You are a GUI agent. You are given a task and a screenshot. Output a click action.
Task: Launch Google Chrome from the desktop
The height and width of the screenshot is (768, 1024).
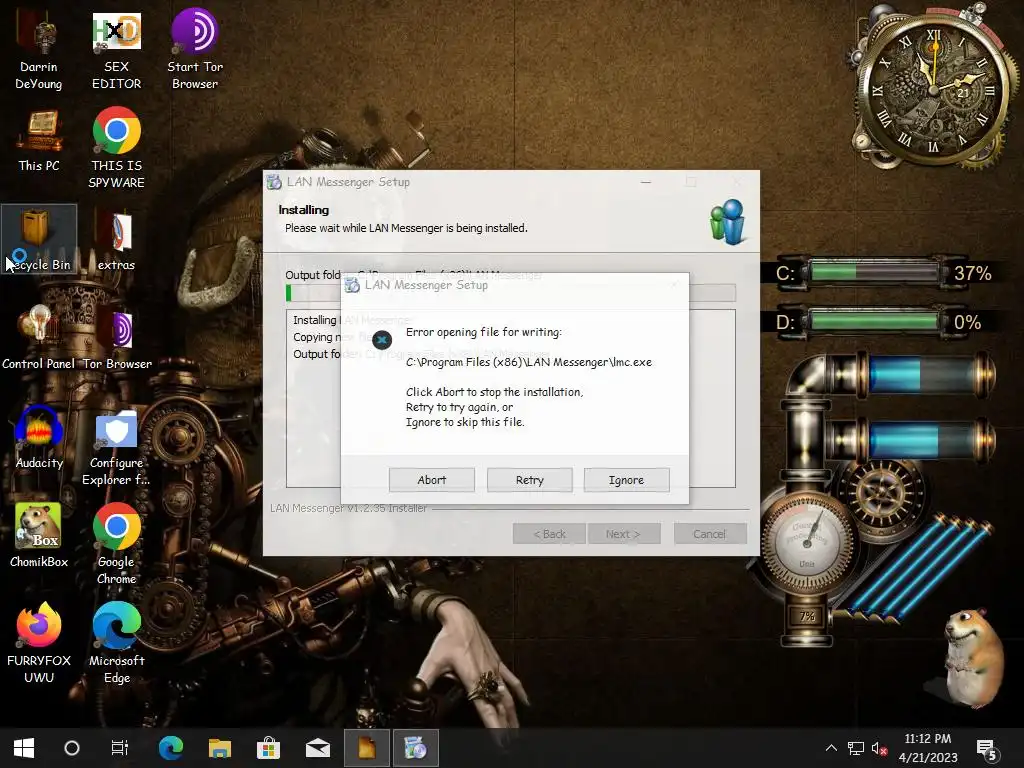click(x=116, y=545)
